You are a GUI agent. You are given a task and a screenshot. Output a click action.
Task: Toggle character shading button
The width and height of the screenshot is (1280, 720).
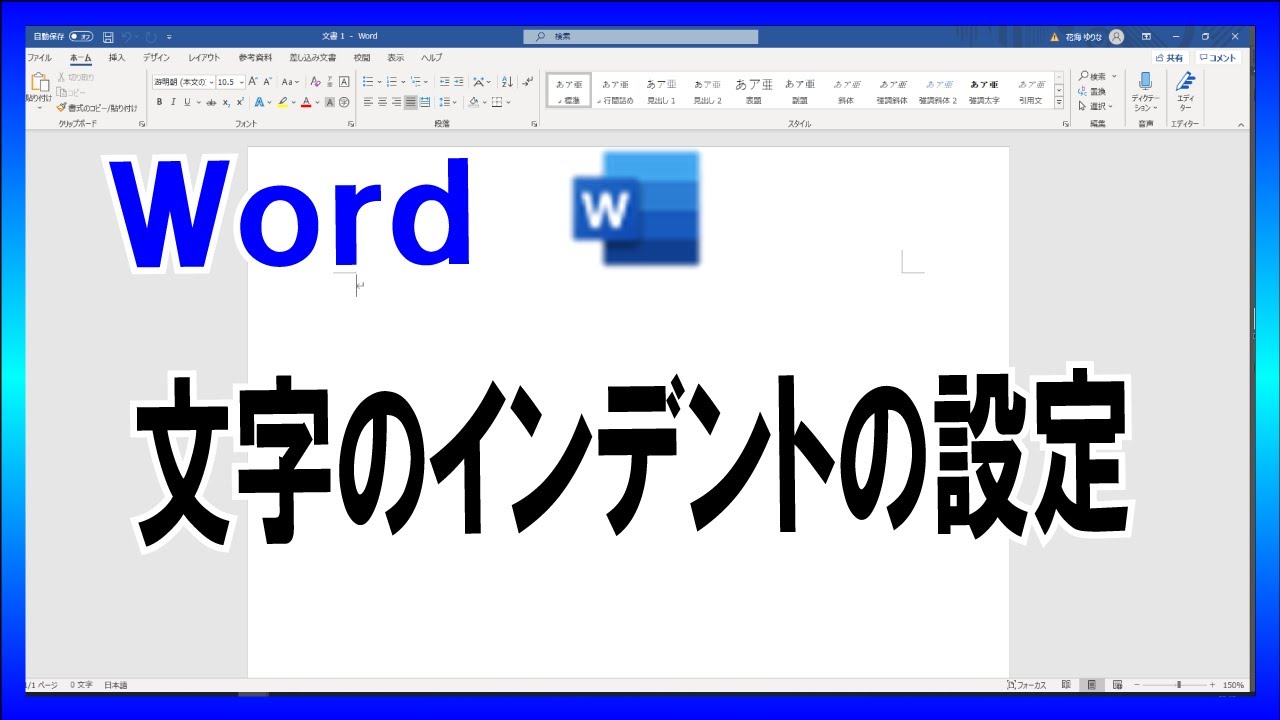point(330,102)
